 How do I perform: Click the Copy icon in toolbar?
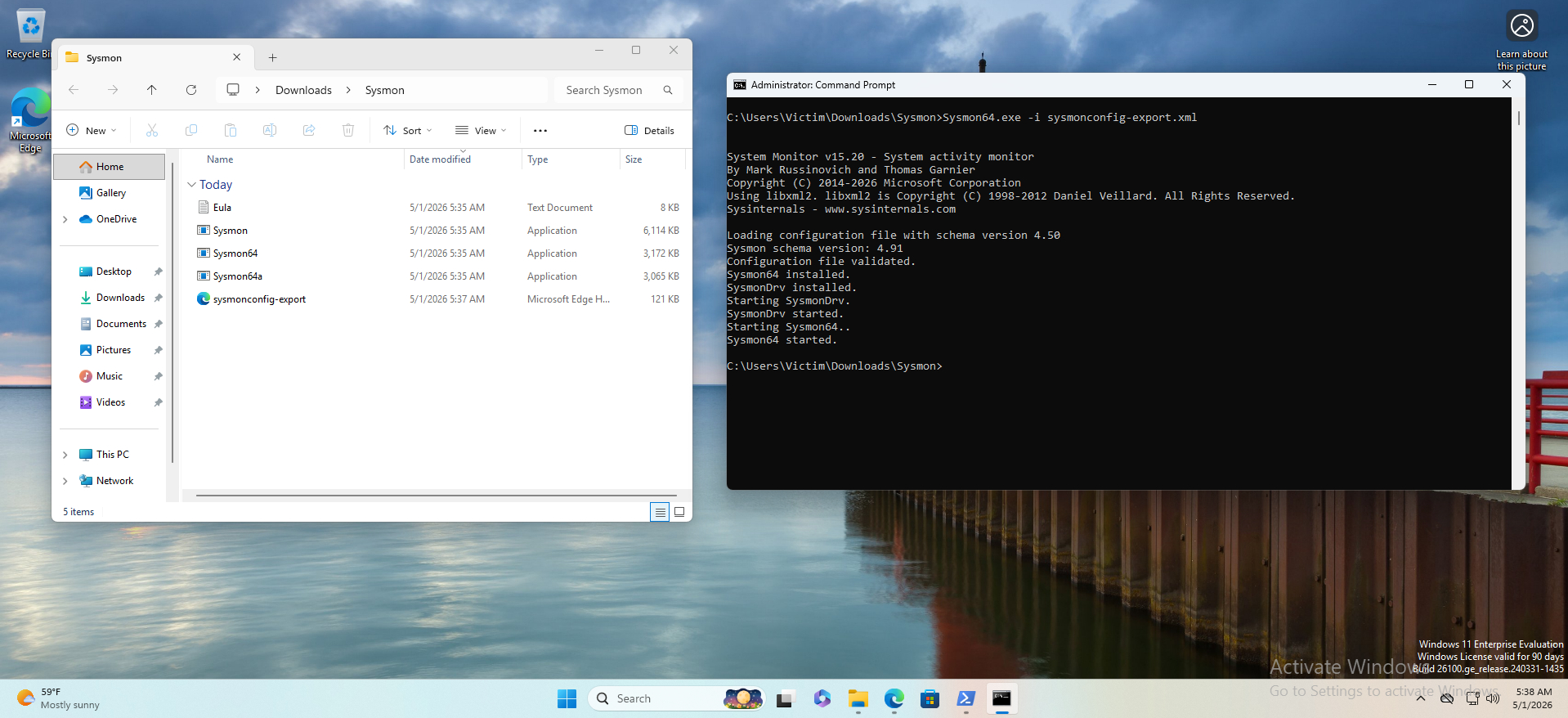191,130
